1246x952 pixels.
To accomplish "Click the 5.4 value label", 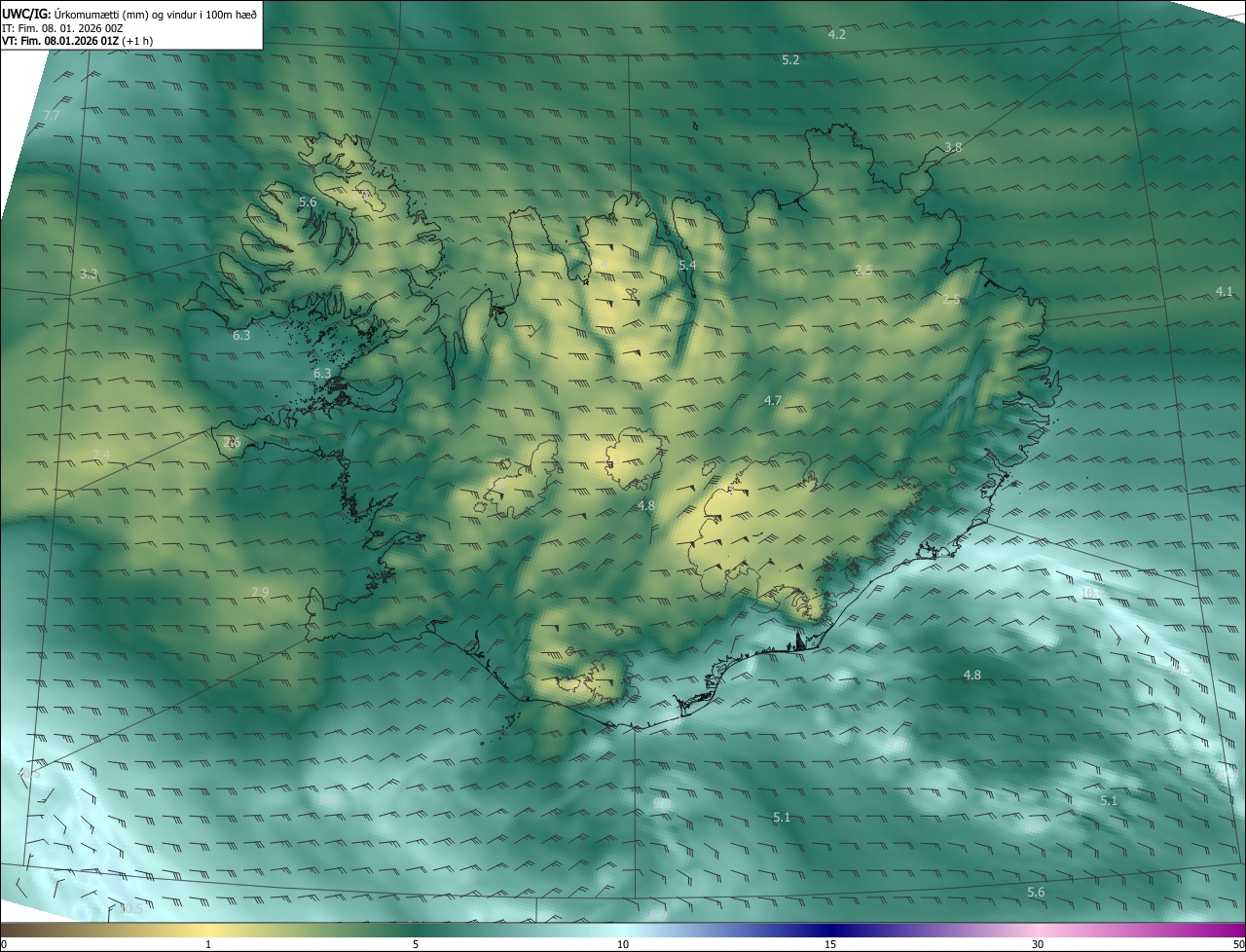I will pos(687,266).
